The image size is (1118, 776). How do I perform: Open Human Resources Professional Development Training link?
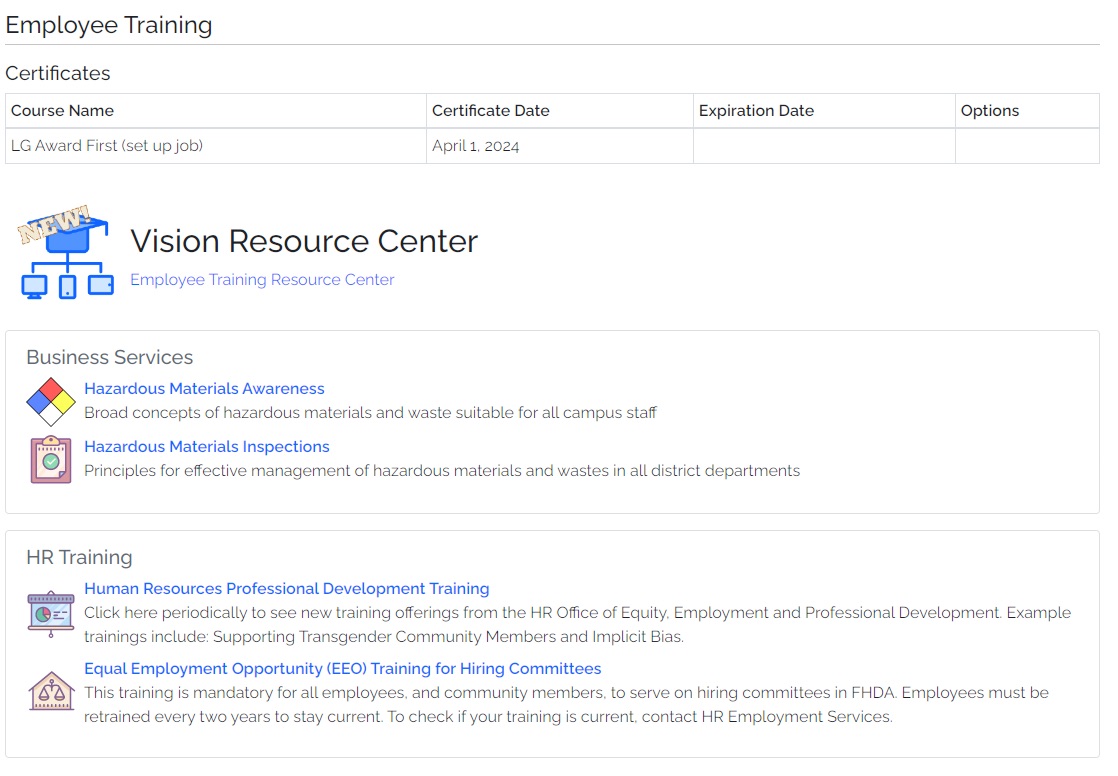[286, 589]
